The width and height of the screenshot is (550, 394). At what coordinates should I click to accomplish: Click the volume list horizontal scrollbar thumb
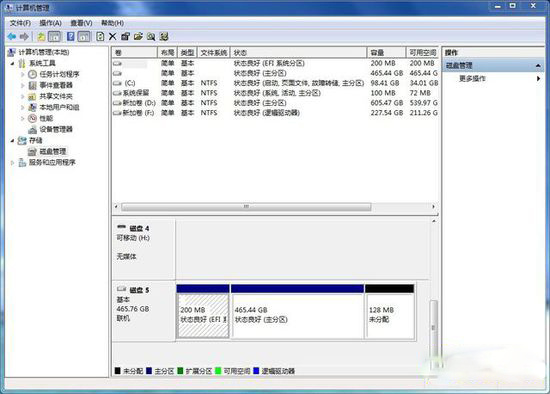pyautogui.click(x=246, y=207)
